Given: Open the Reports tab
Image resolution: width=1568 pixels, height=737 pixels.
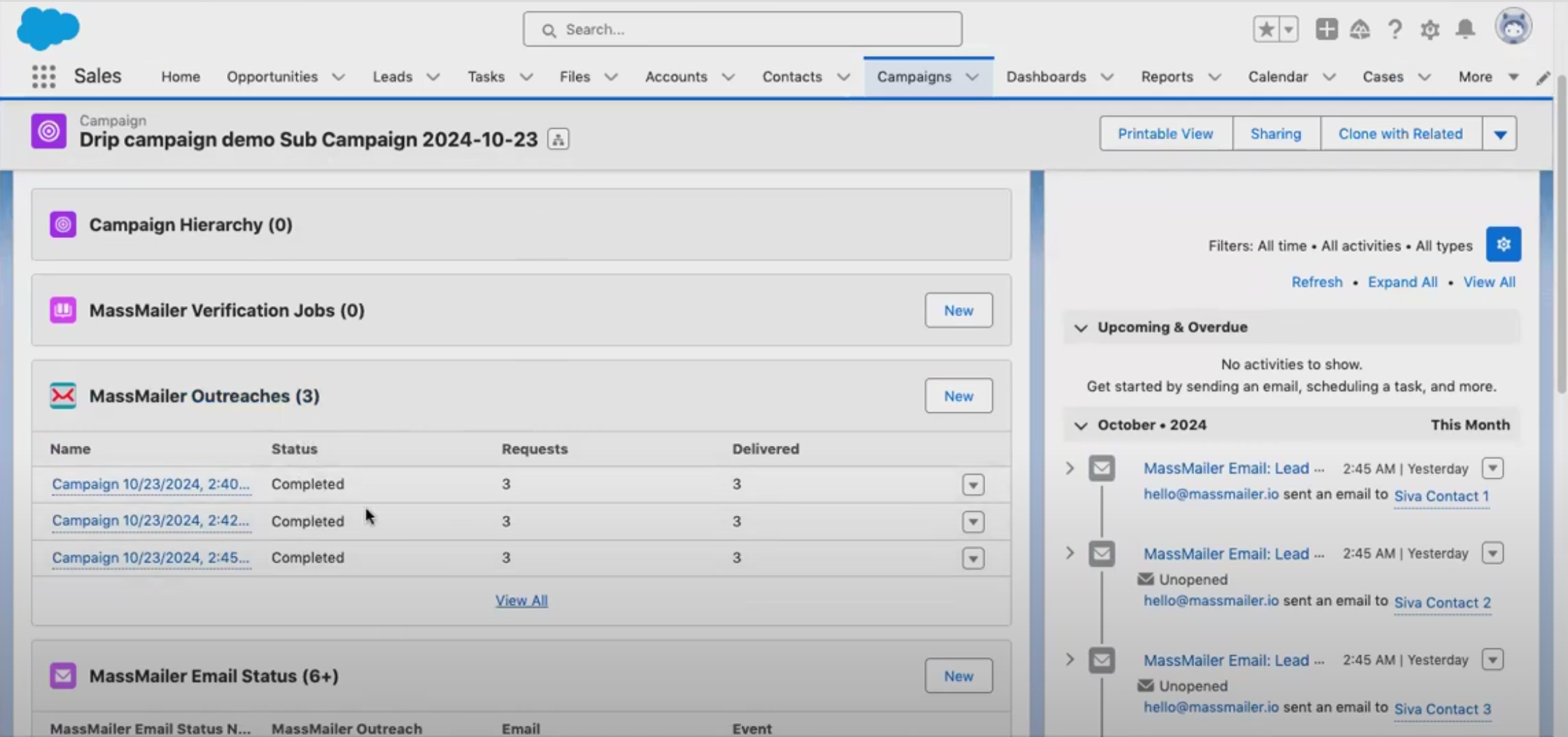Looking at the screenshot, I should coord(1167,76).
